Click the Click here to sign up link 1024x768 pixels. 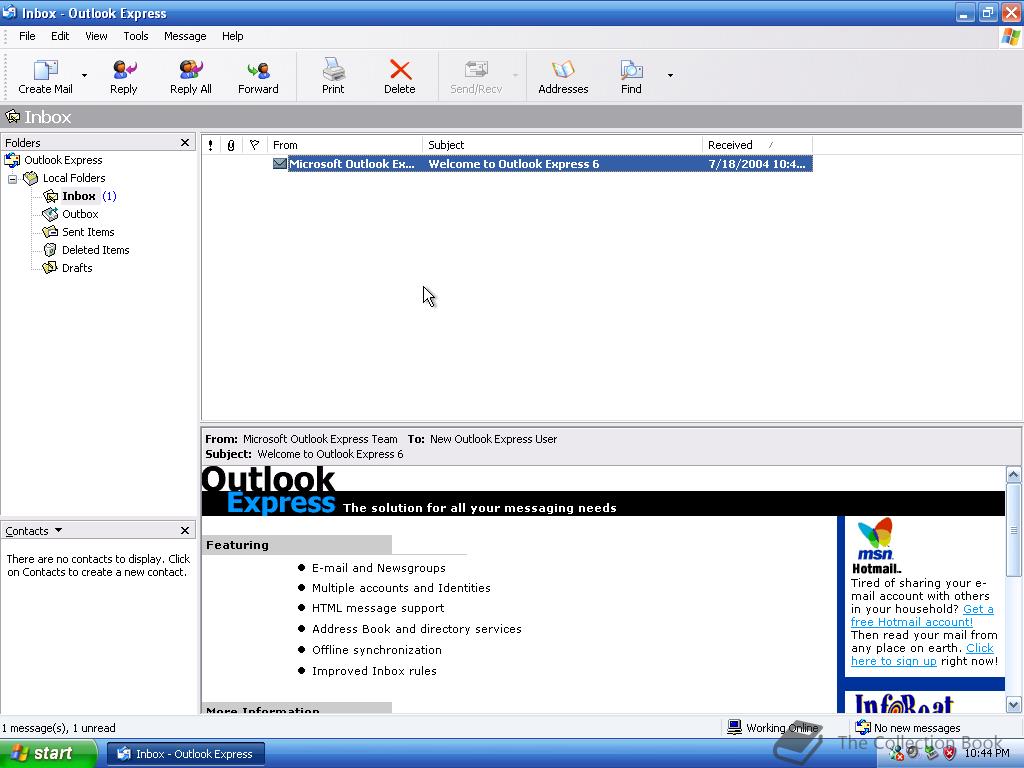[x=921, y=654]
